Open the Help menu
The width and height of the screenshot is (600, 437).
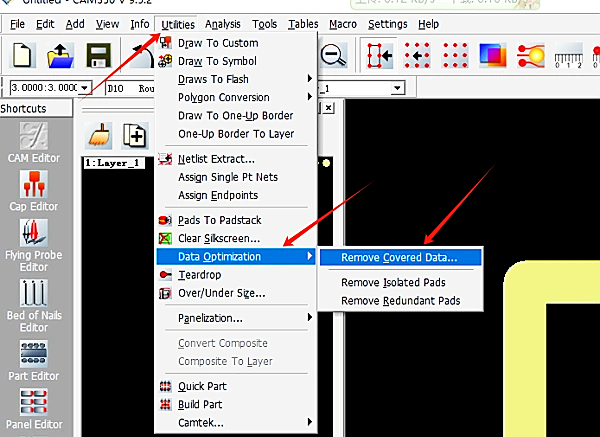click(428, 24)
